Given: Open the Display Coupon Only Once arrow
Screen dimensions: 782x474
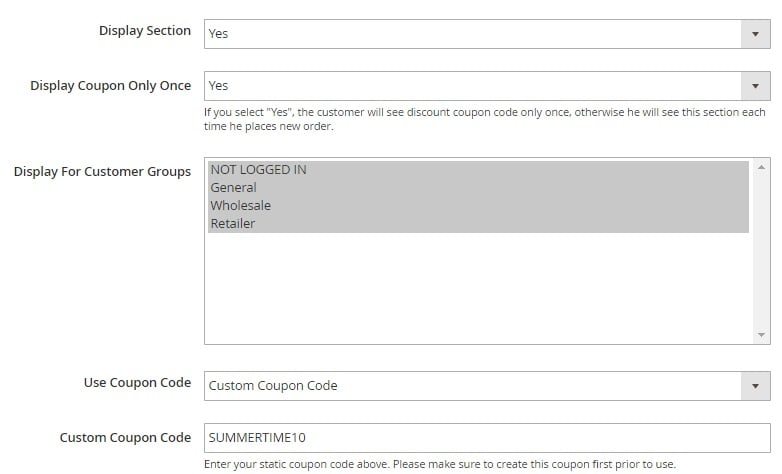Looking at the screenshot, I should click(755, 86).
